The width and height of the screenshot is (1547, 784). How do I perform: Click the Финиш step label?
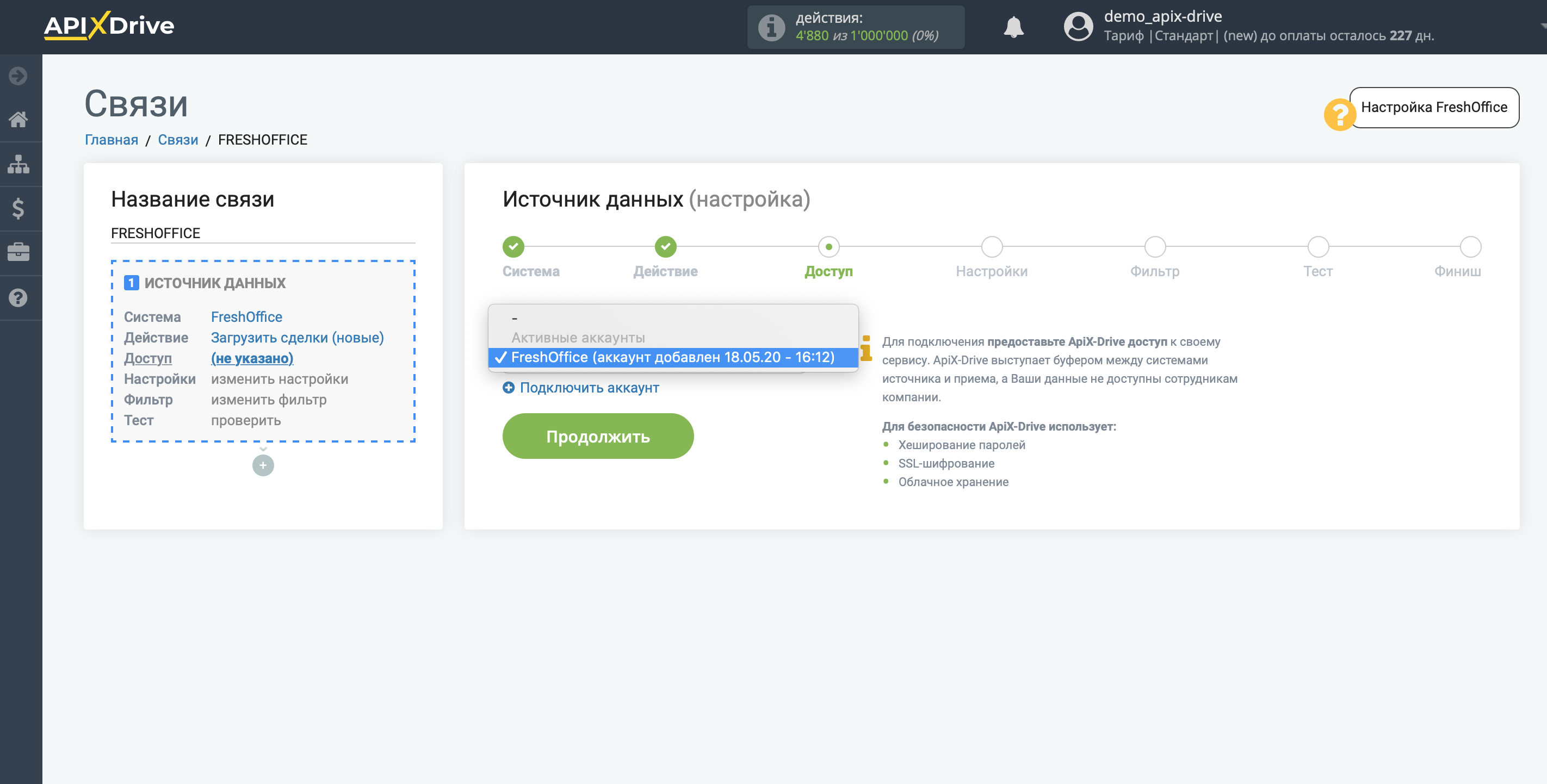click(x=1457, y=271)
